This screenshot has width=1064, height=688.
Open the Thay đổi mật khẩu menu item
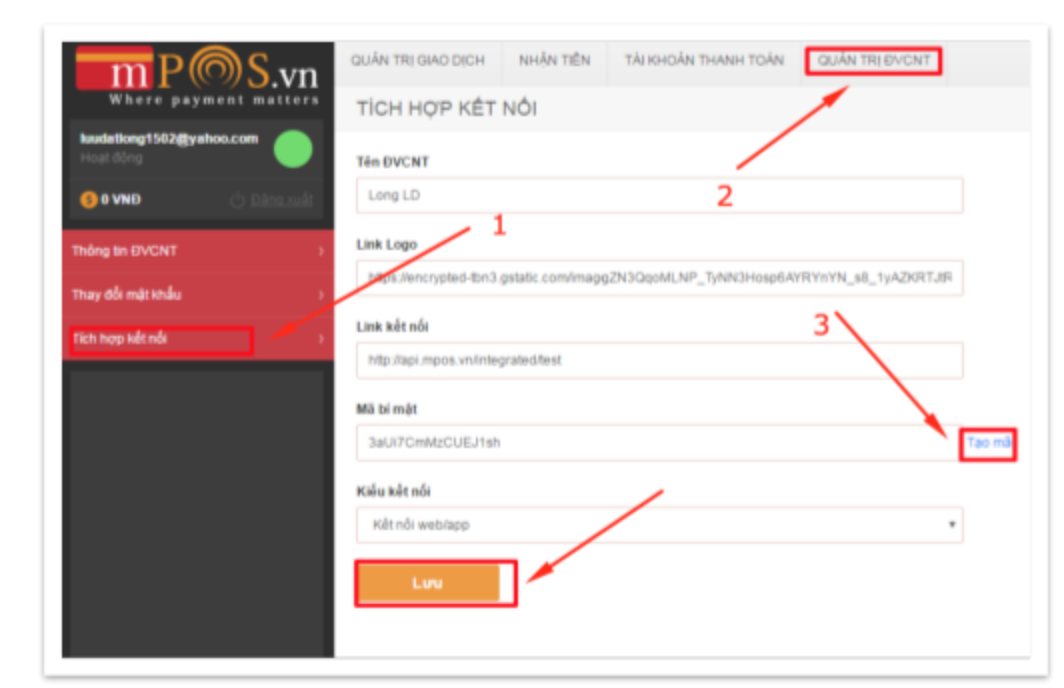198,294
